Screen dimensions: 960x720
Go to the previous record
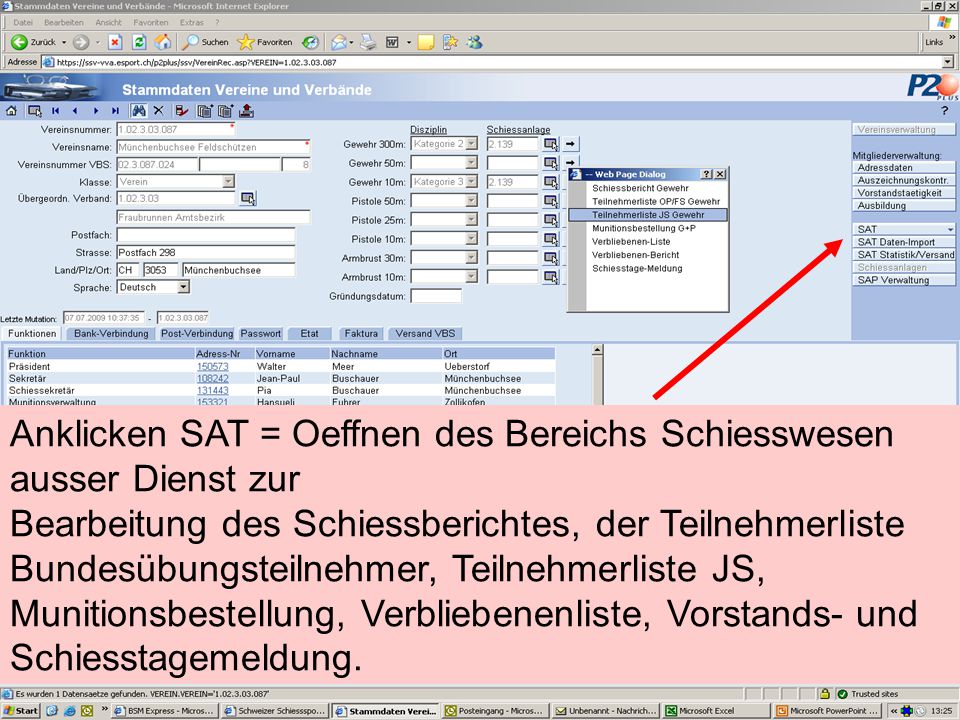pyautogui.click(x=75, y=111)
